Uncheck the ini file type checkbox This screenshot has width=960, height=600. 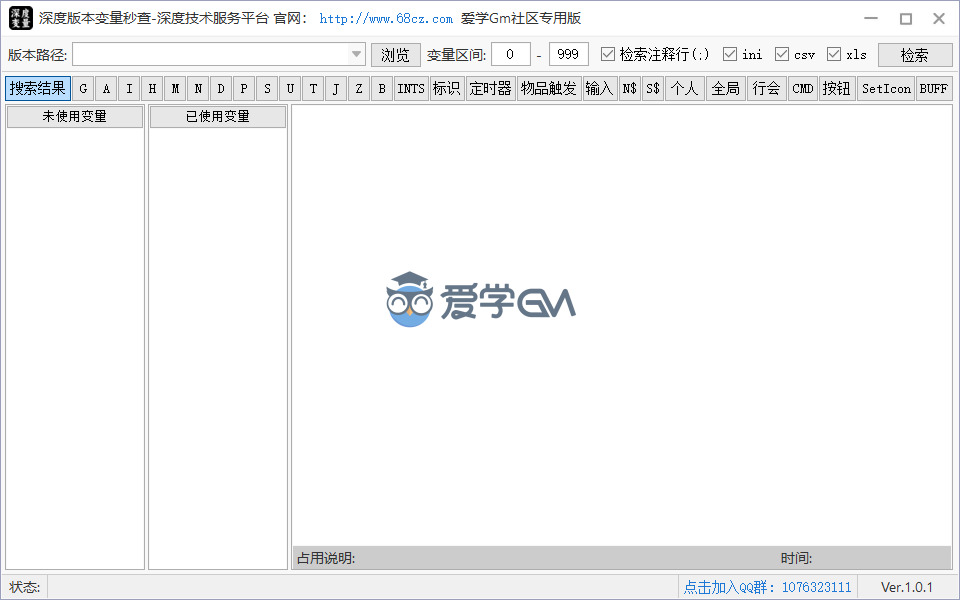730,55
